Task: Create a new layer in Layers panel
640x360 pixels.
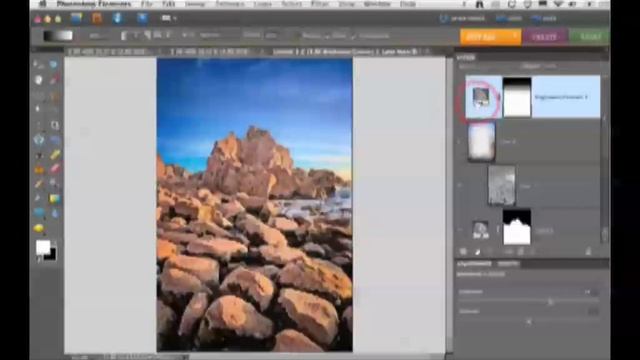Action: 463,252
